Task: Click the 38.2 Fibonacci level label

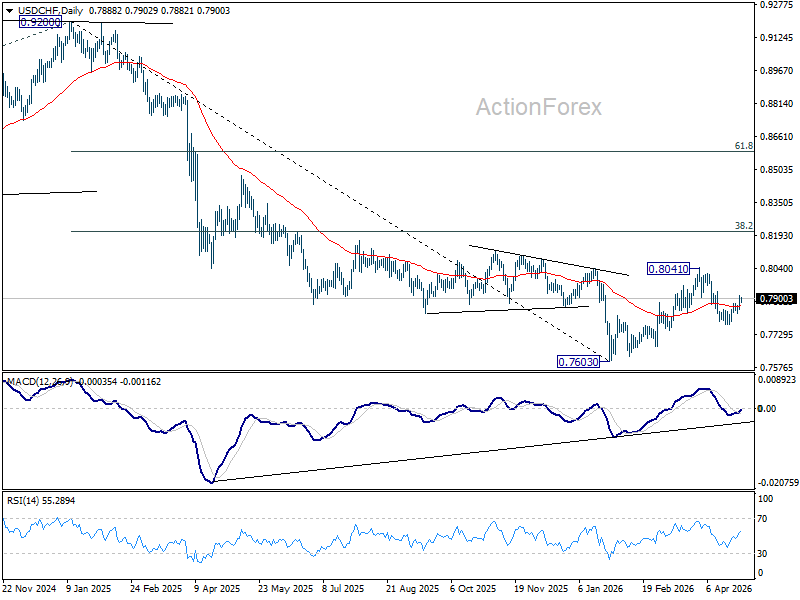Action: click(x=743, y=226)
